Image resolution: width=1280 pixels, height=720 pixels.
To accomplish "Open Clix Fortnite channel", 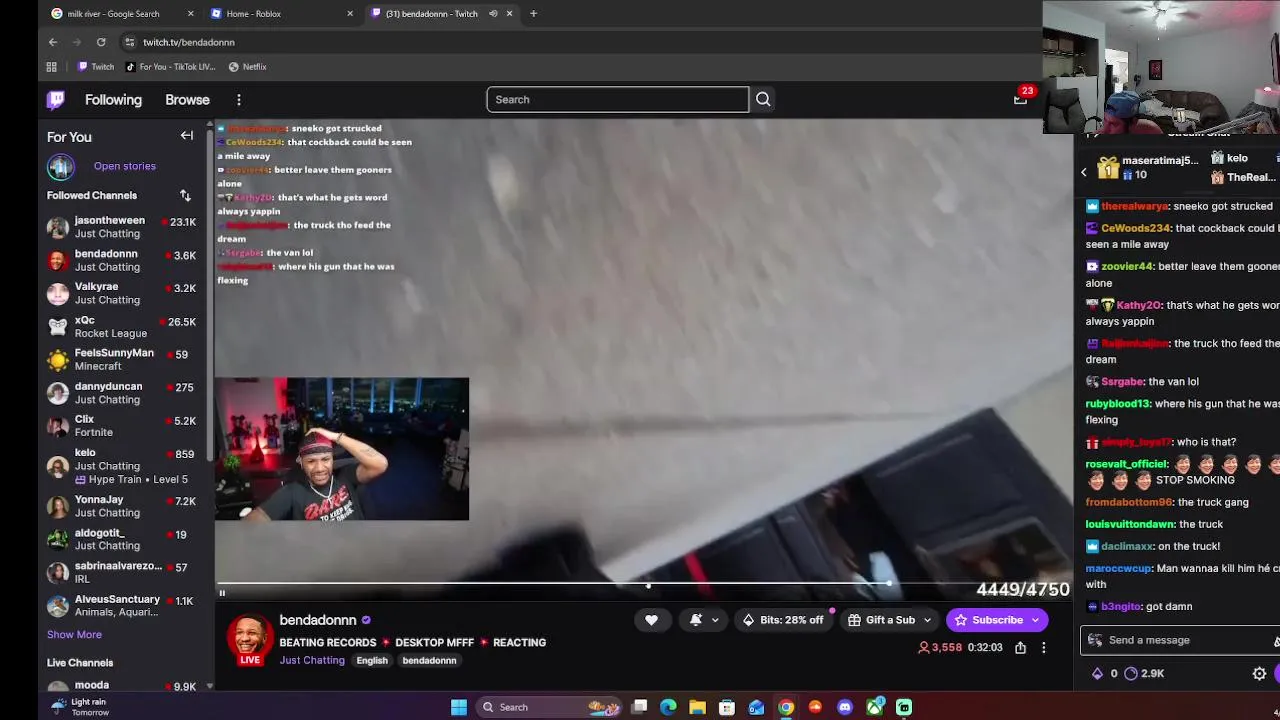I will (122, 426).
